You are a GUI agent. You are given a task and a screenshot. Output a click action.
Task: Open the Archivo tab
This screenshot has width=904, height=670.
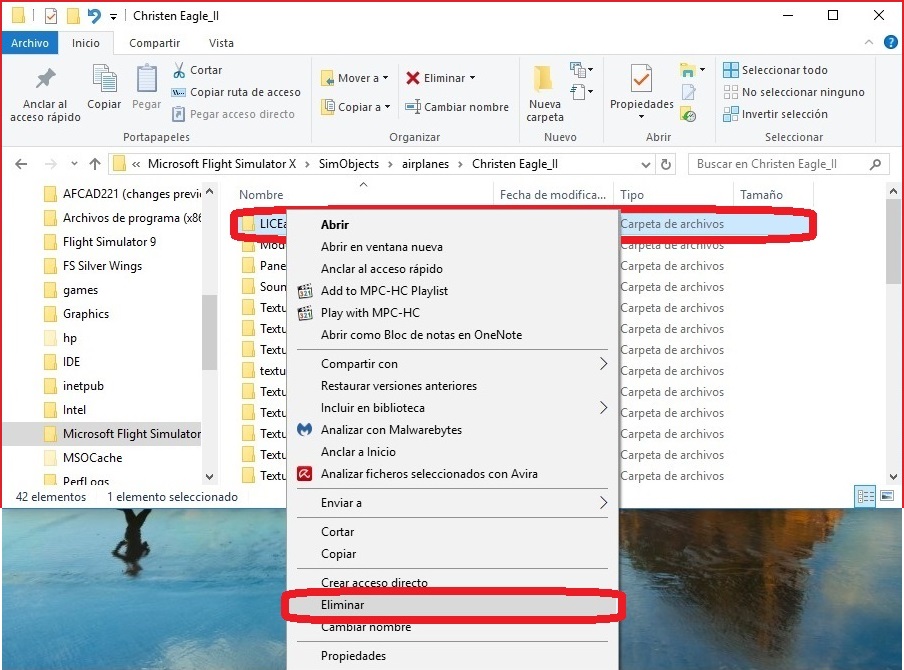coord(30,43)
